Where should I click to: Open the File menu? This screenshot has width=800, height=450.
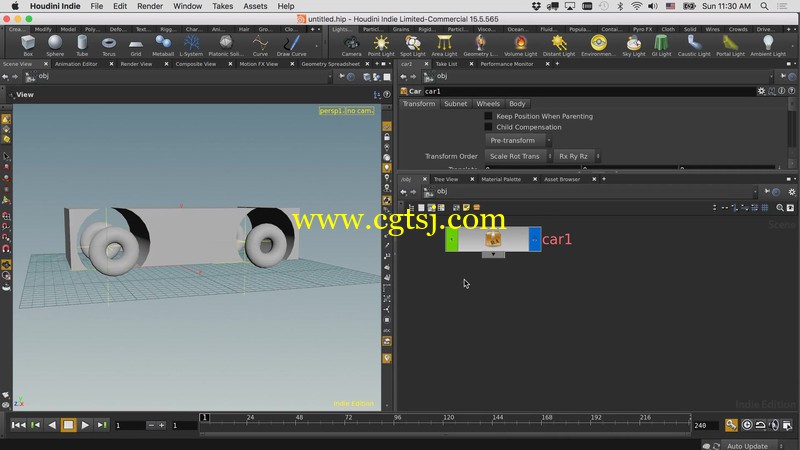tap(96, 6)
